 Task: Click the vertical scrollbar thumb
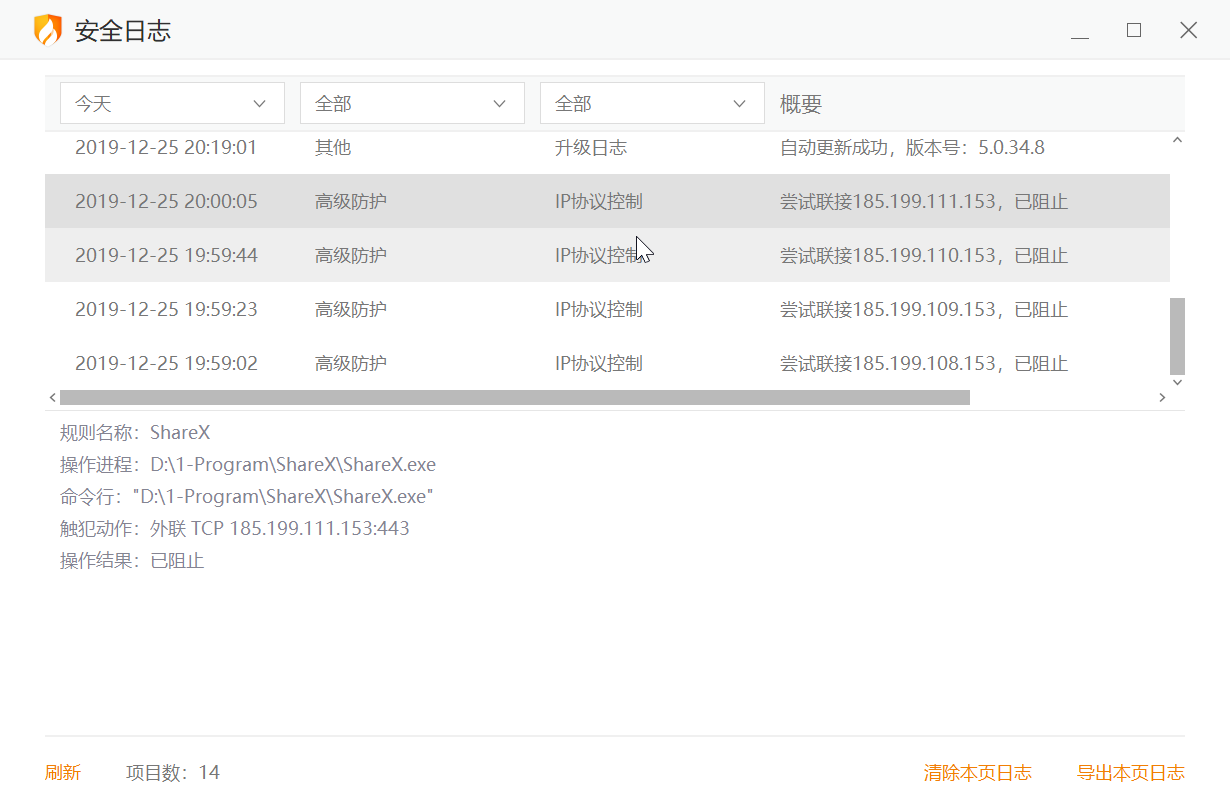[x=1177, y=335]
